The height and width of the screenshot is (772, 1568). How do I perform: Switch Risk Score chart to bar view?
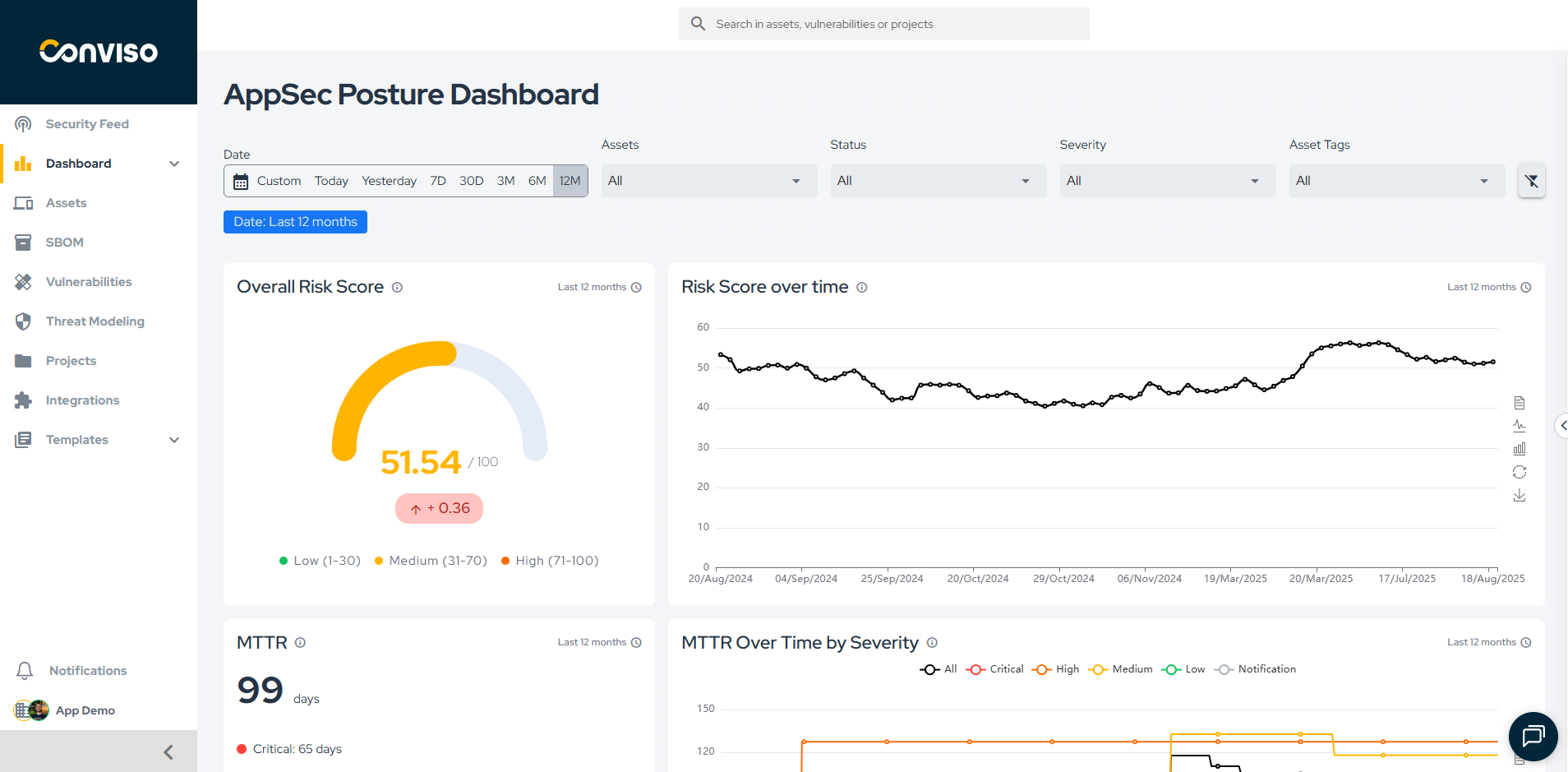click(x=1520, y=449)
